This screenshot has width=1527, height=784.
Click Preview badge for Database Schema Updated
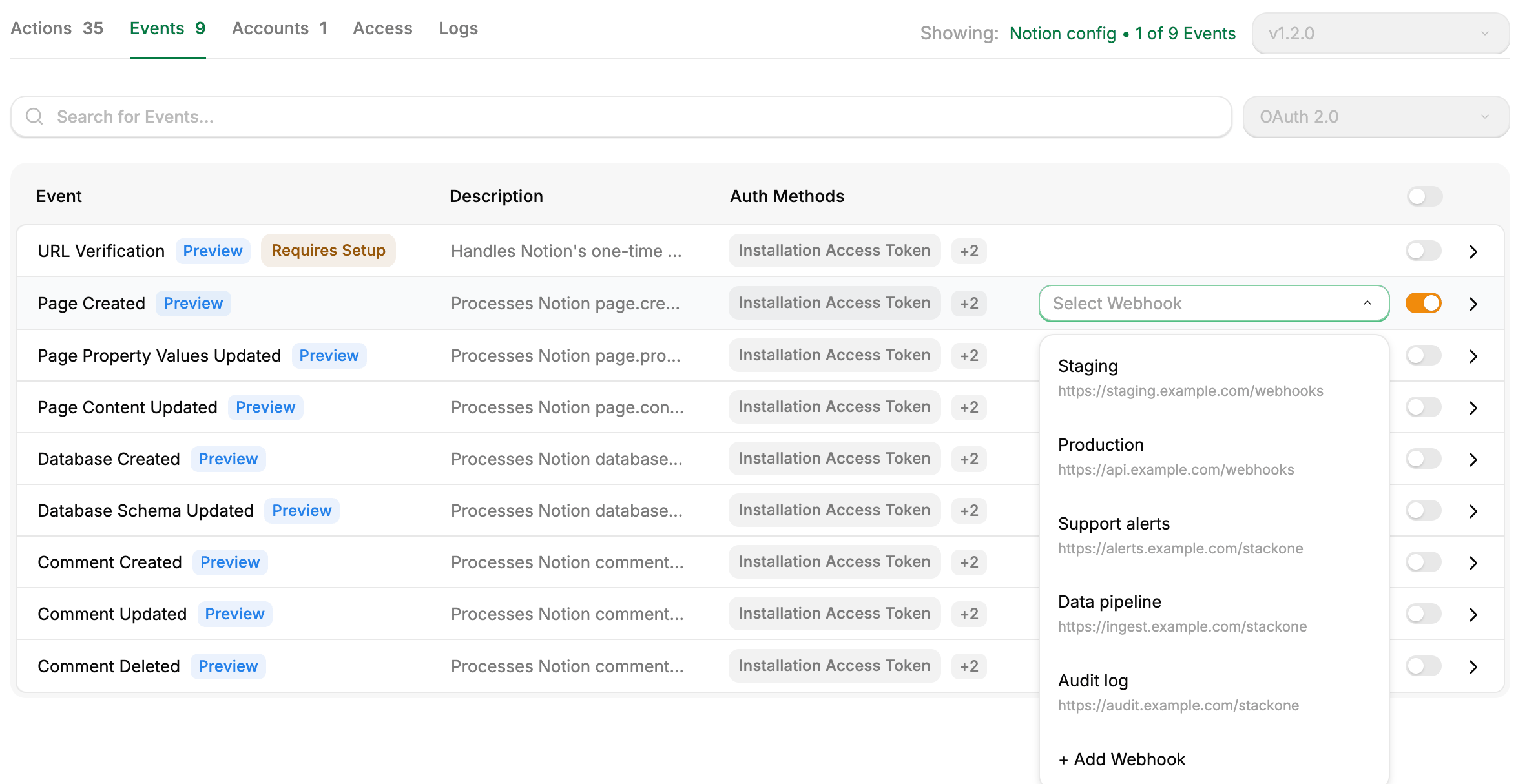pyautogui.click(x=302, y=510)
